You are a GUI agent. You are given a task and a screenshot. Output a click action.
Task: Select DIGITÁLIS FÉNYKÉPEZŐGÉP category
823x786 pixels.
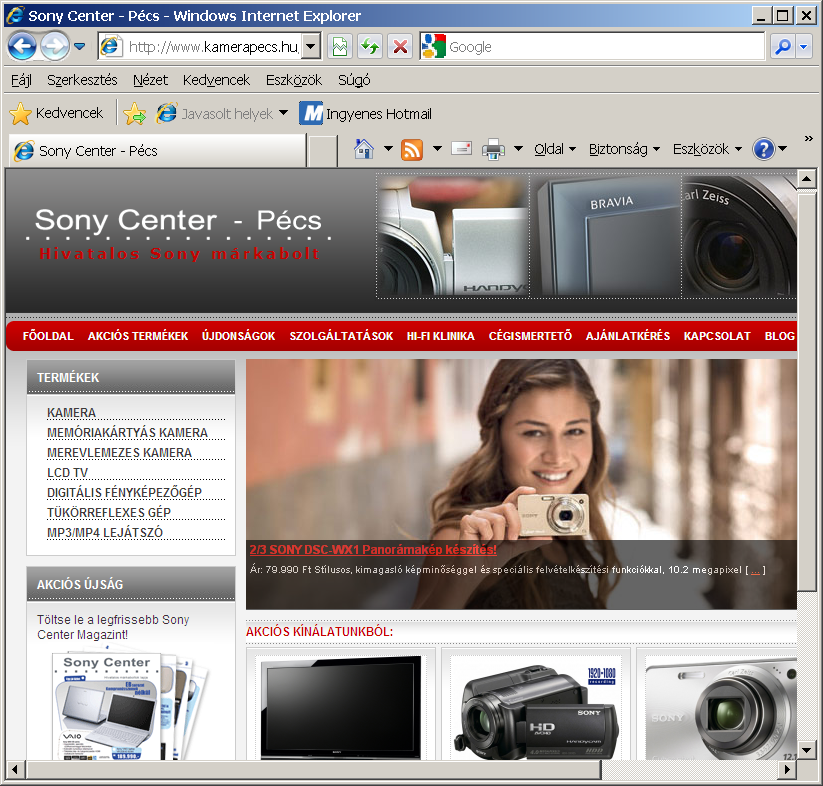124,493
